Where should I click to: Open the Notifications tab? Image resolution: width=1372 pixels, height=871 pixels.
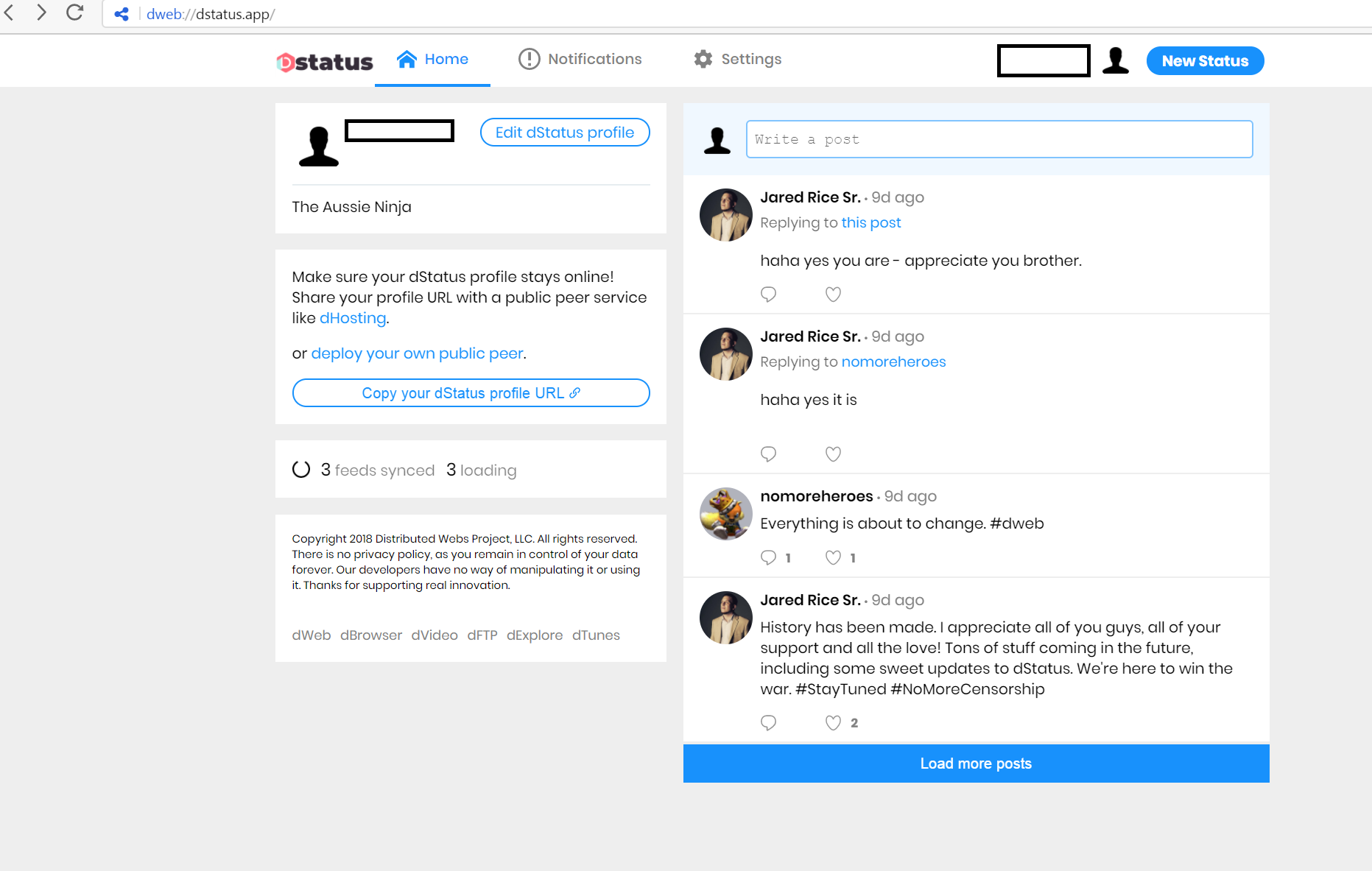click(x=580, y=59)
